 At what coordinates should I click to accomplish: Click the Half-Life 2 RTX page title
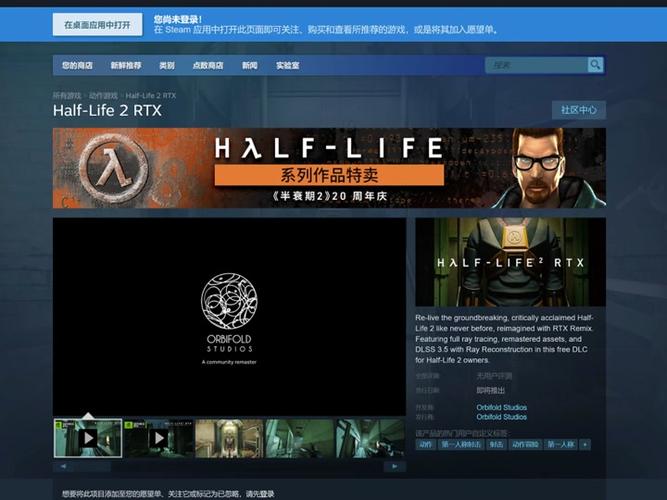107,111
